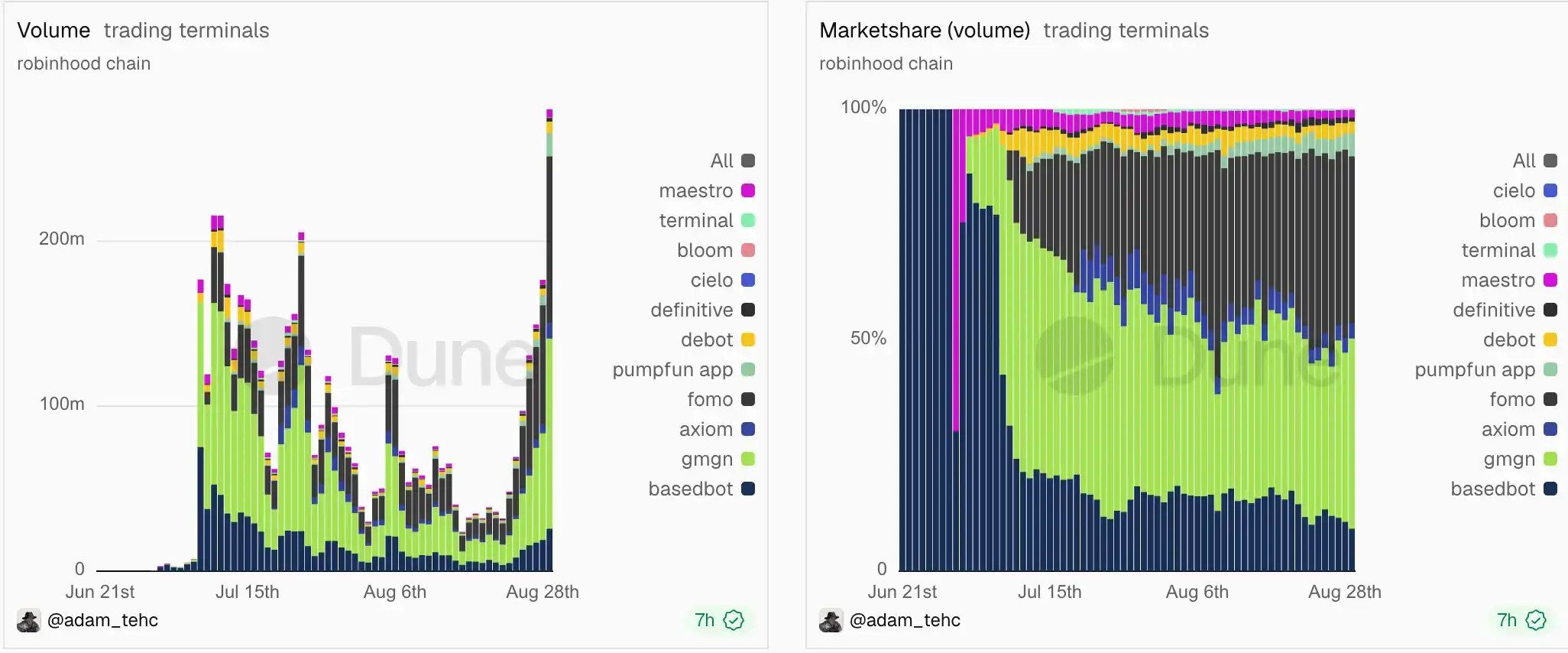Image resolution: width=1568 pixels, height=653 pixels.
Task: Click basedbot legend entry in Marketshare chart
Action: pos(1504,489)
